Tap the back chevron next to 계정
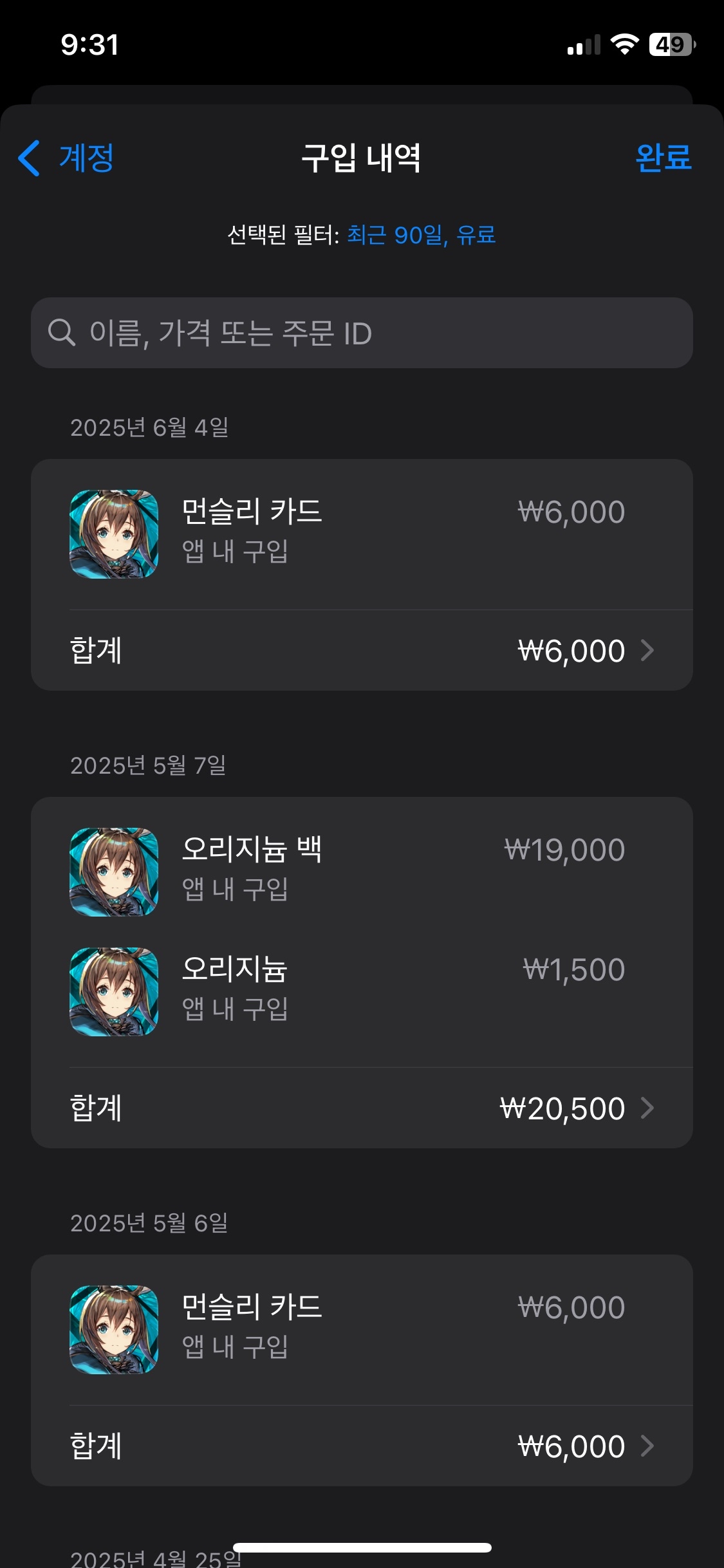 (x=30, y=158)
